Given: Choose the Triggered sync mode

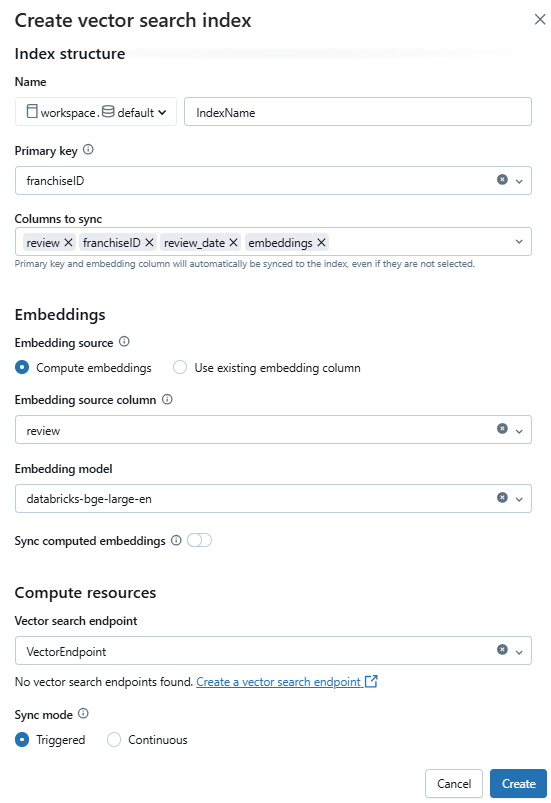Looking at the screenshot, I should click(x=22, y=740).
